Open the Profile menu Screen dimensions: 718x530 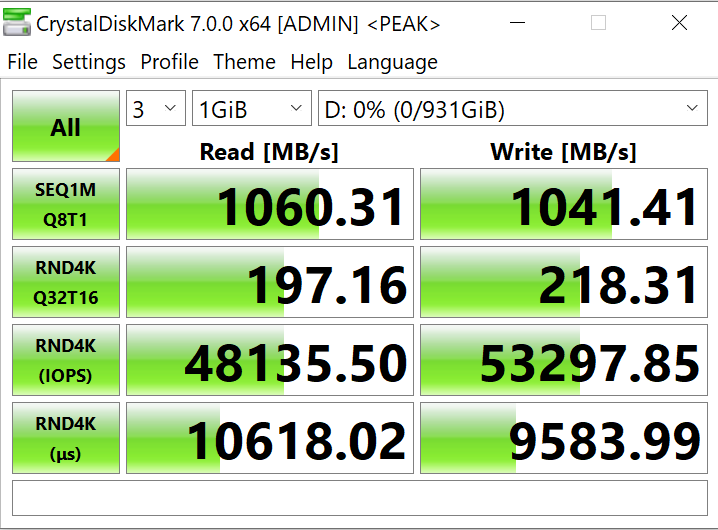tap(169, 62)
